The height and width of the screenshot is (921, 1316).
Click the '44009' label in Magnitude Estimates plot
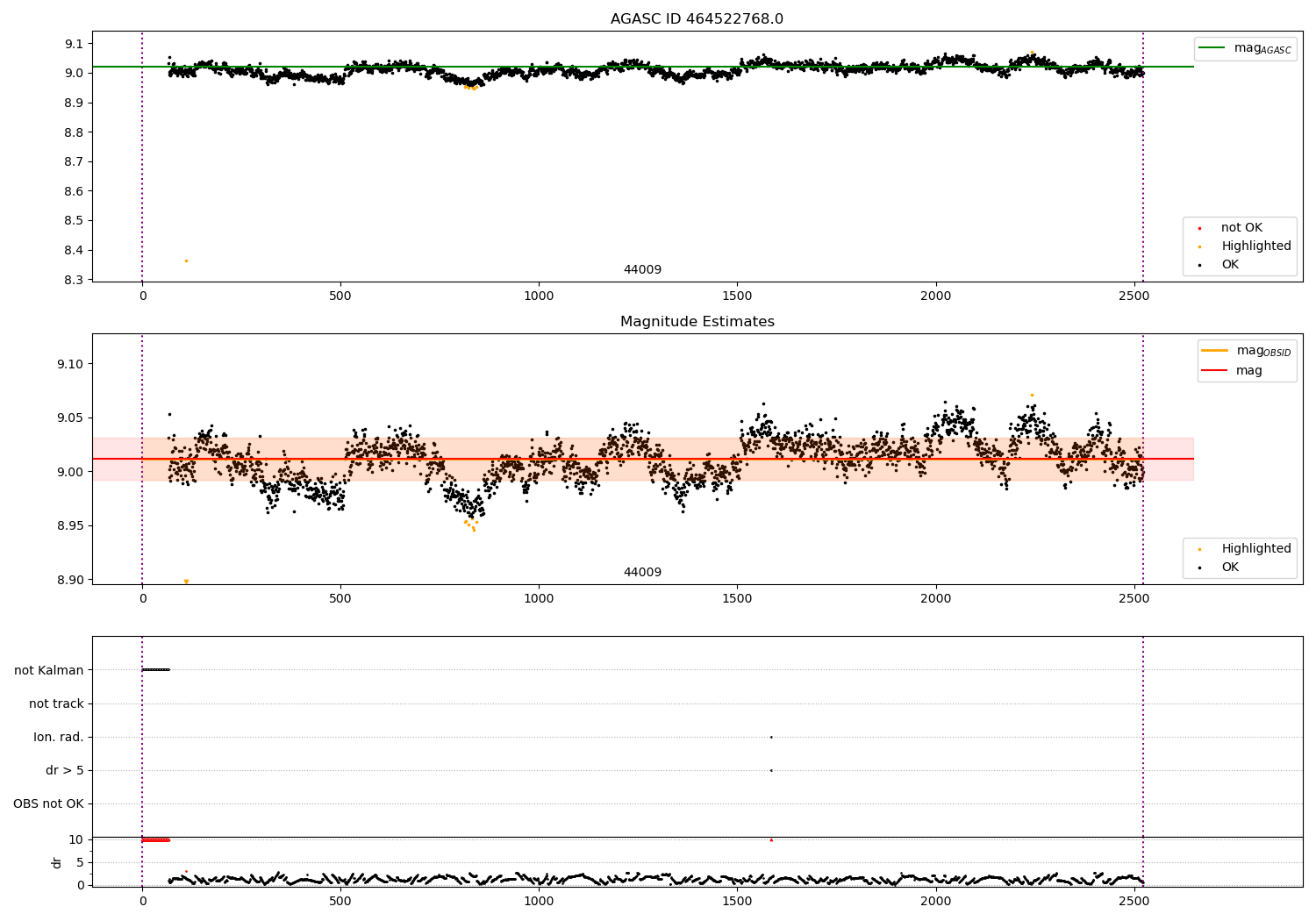tap(642, 573)
